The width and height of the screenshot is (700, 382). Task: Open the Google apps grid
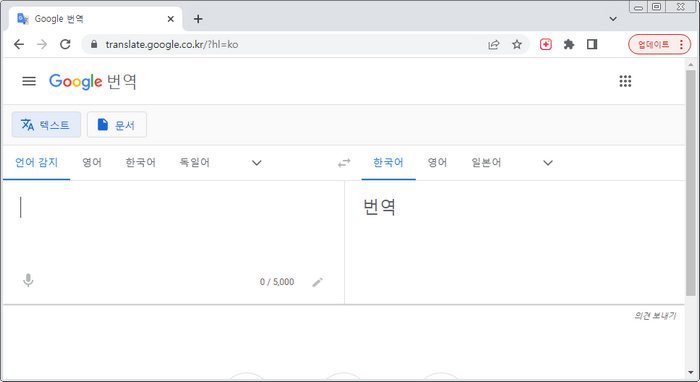point(625,81)
